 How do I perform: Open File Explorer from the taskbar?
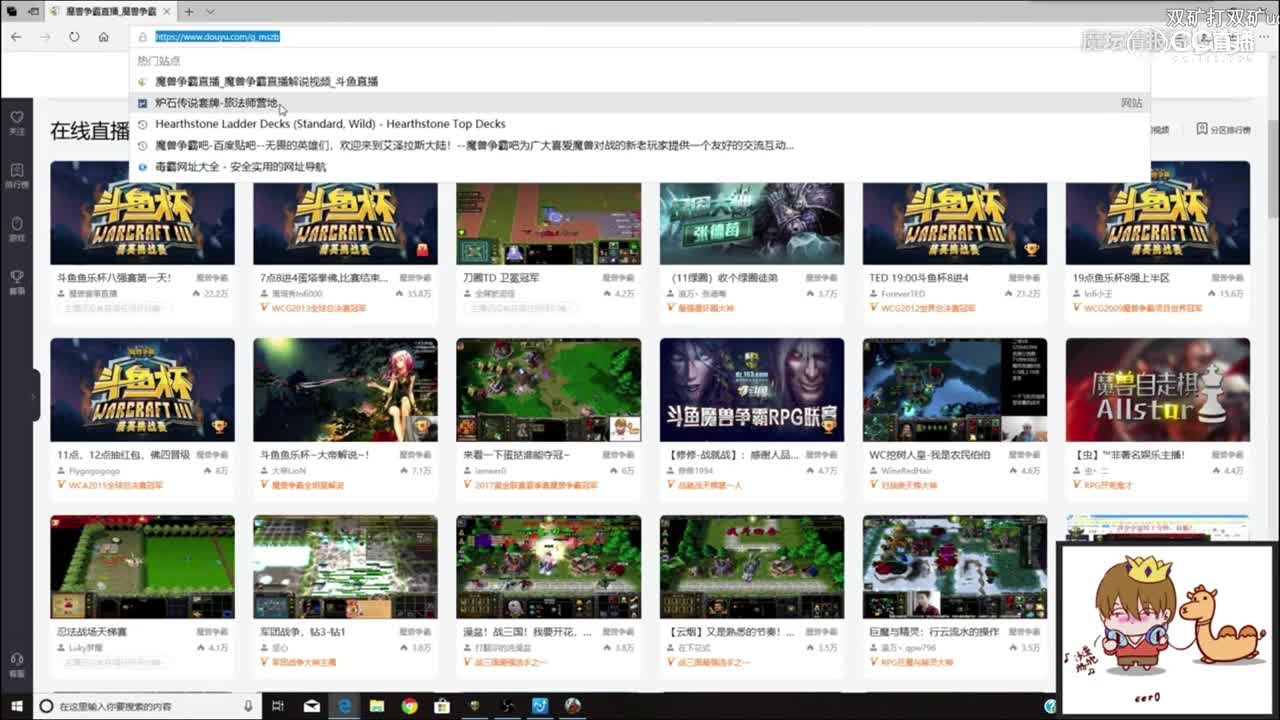click(377, 706)
